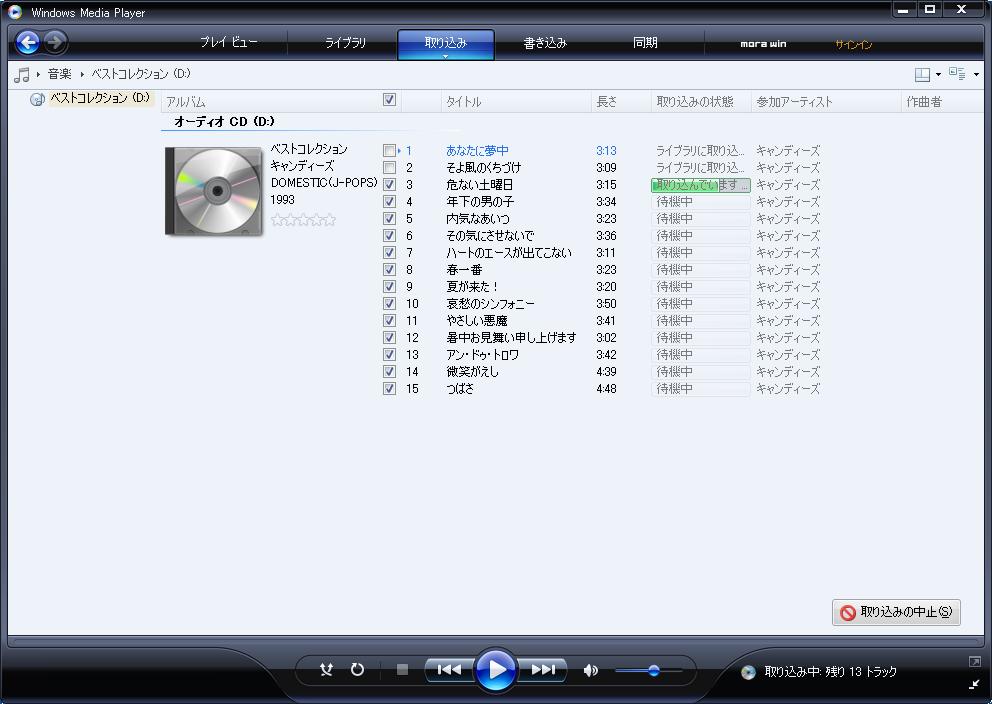Image resolution: width=992 pixels, height=704 pixels.
Task: Sort by the タイトル column header
Action: coord(516,102)
